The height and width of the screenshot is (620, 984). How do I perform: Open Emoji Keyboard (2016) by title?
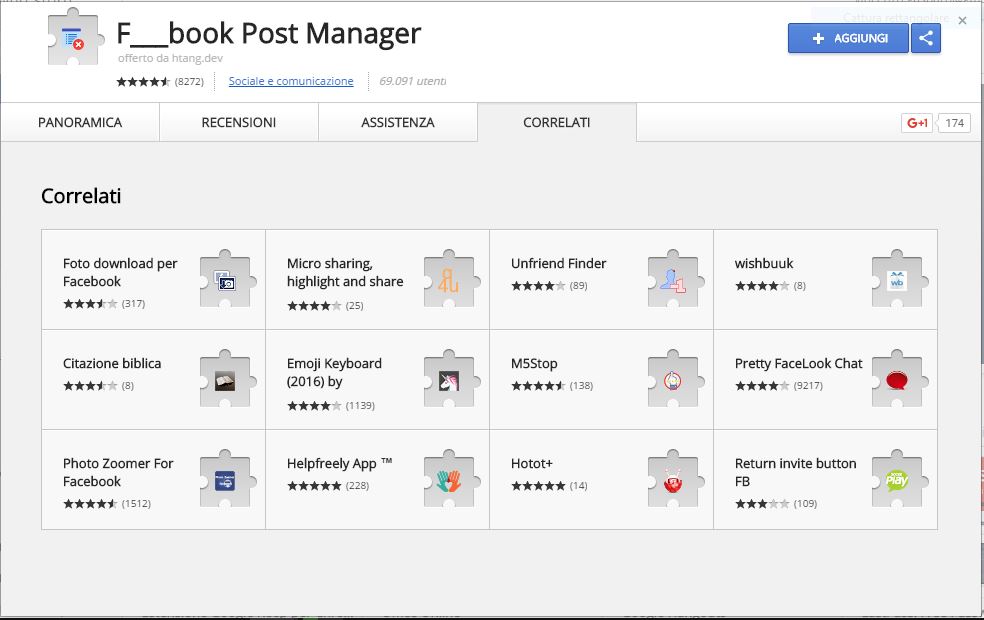[x=334, y=372]
